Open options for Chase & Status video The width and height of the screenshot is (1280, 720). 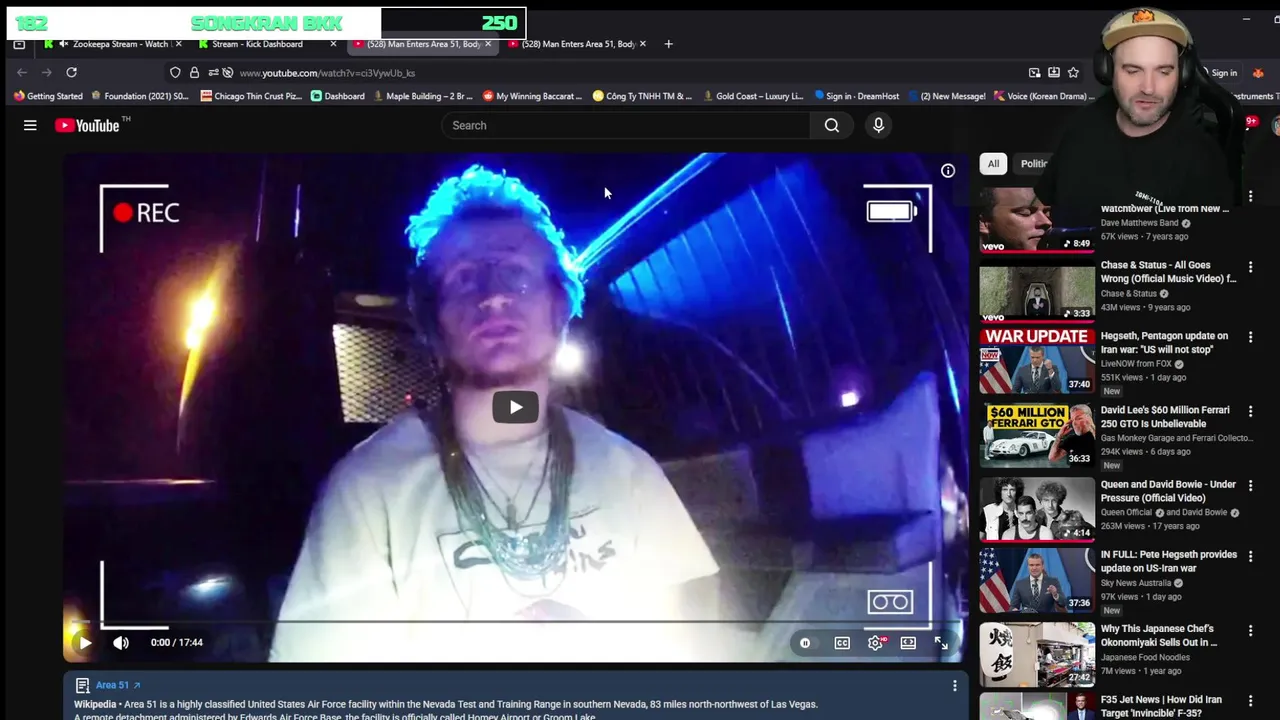click(x=1250, y=267)
